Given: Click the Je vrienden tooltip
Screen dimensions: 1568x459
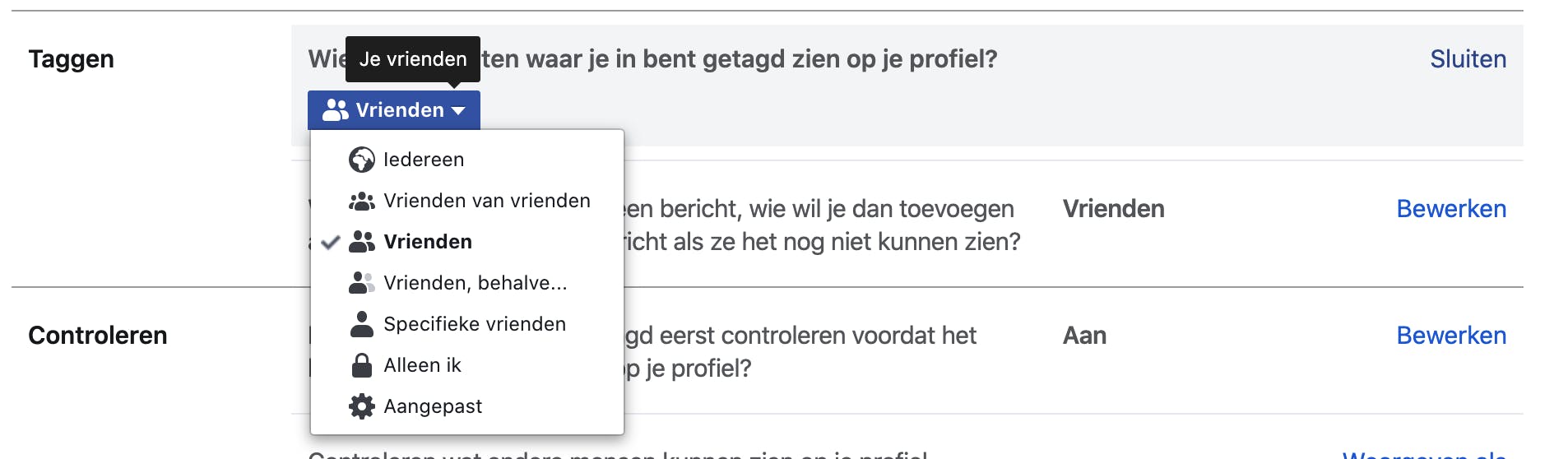Looking at the screenshot, I should [412, 59].
